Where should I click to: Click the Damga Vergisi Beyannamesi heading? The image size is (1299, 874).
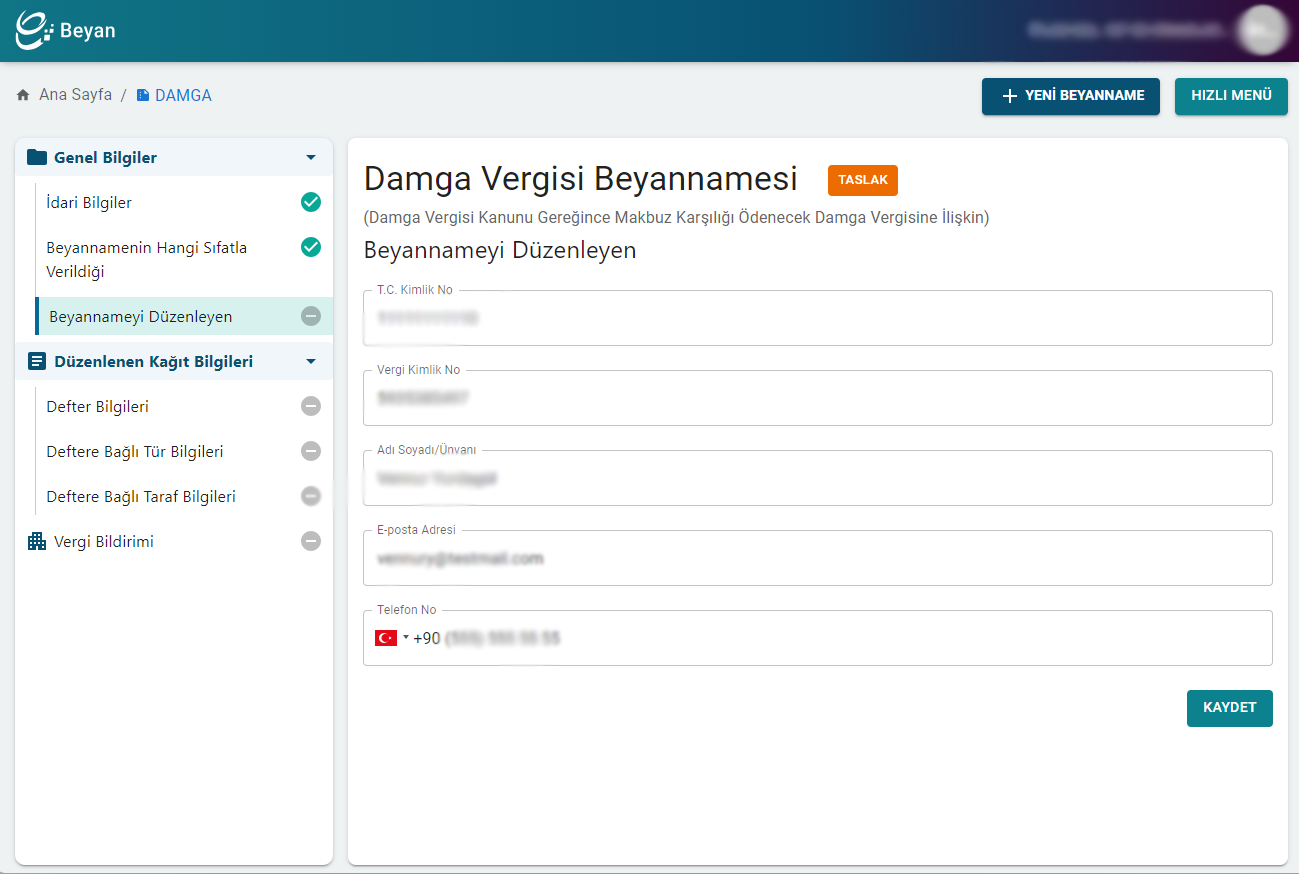[x=581, y=178]
